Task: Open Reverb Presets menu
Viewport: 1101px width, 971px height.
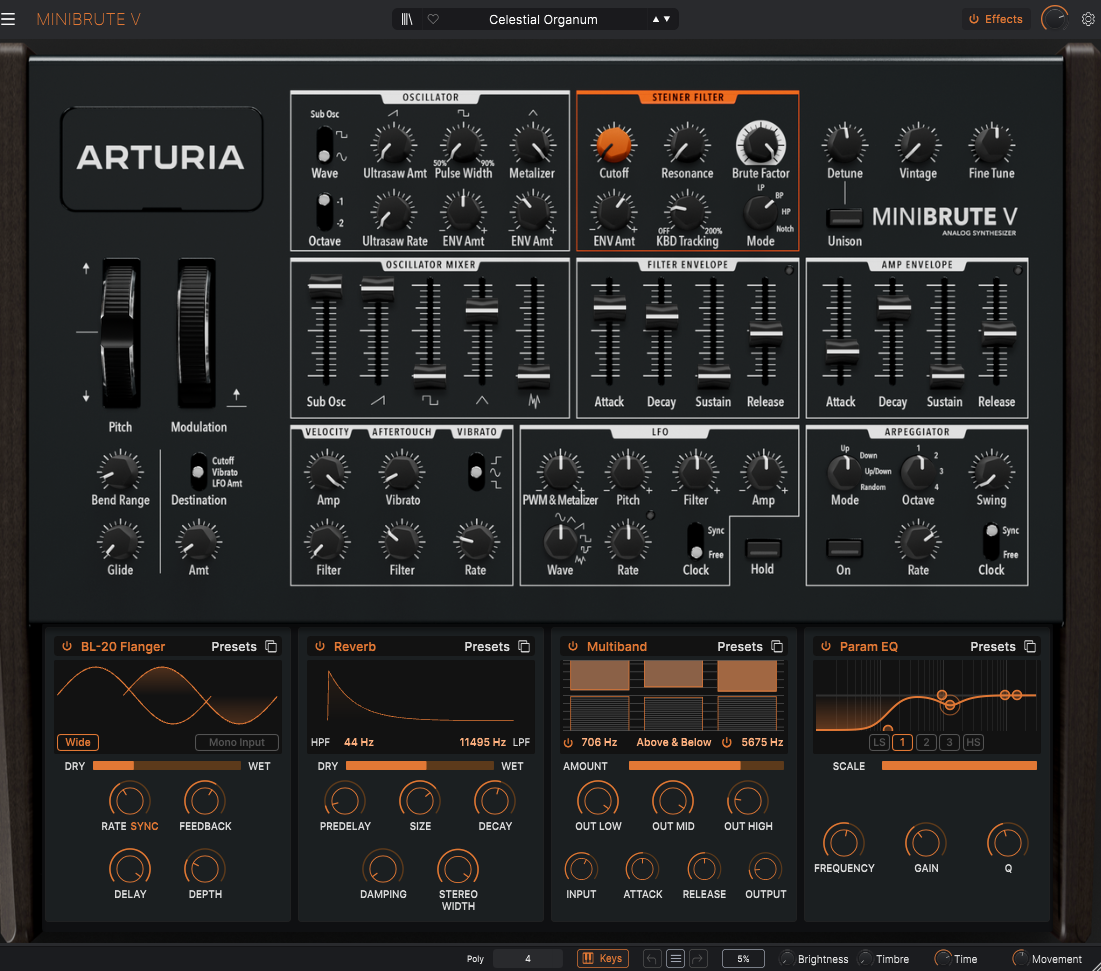Action: pyautogui.click(x=487, y=647)
